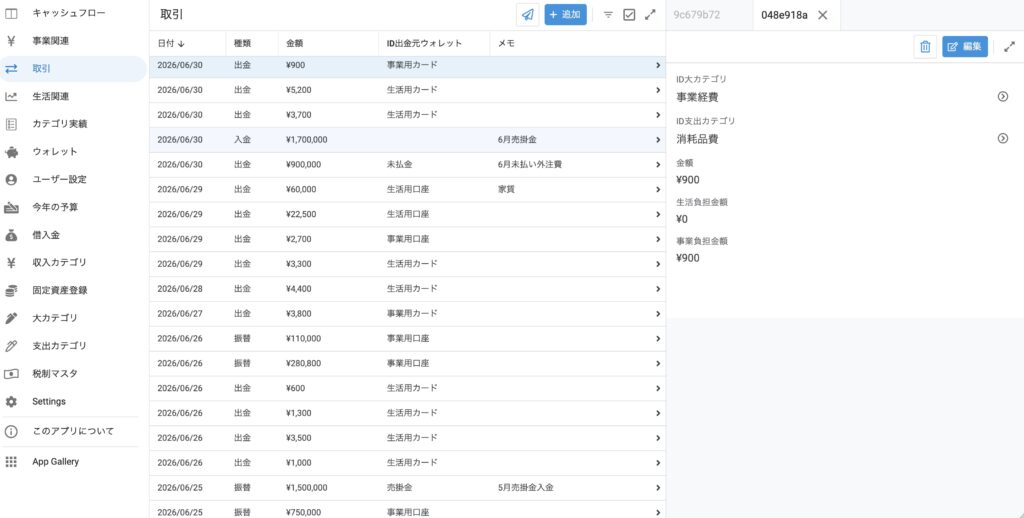Select the ¥280,800 transaction amount
This screenshot has width=1024, height=518.
[x=303, y=363]
